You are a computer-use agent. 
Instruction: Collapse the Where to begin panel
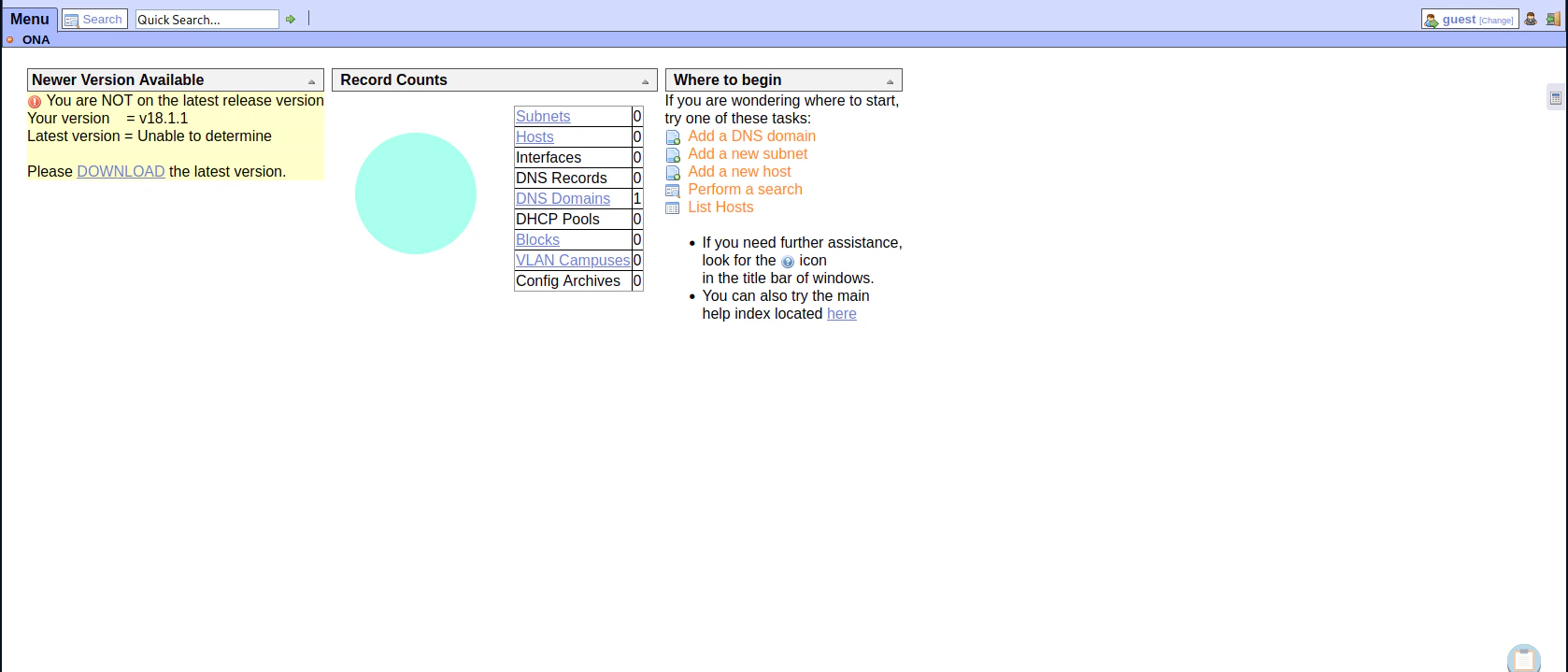[x=890, y=82]
